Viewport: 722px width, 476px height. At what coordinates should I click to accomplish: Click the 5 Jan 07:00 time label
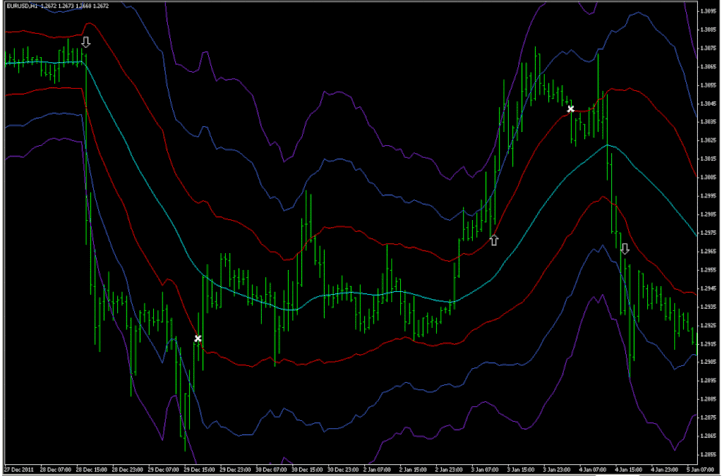coord(699,470)
